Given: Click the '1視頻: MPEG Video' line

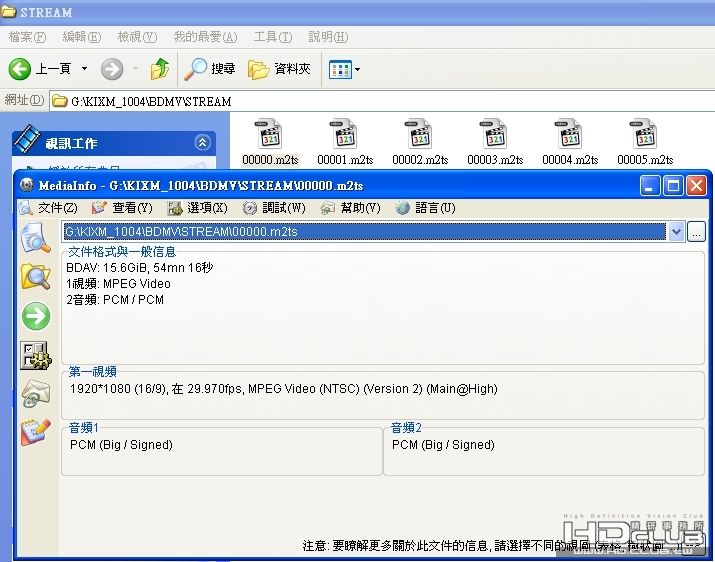Looking at the screenshot, I should (x=118, y=284).
